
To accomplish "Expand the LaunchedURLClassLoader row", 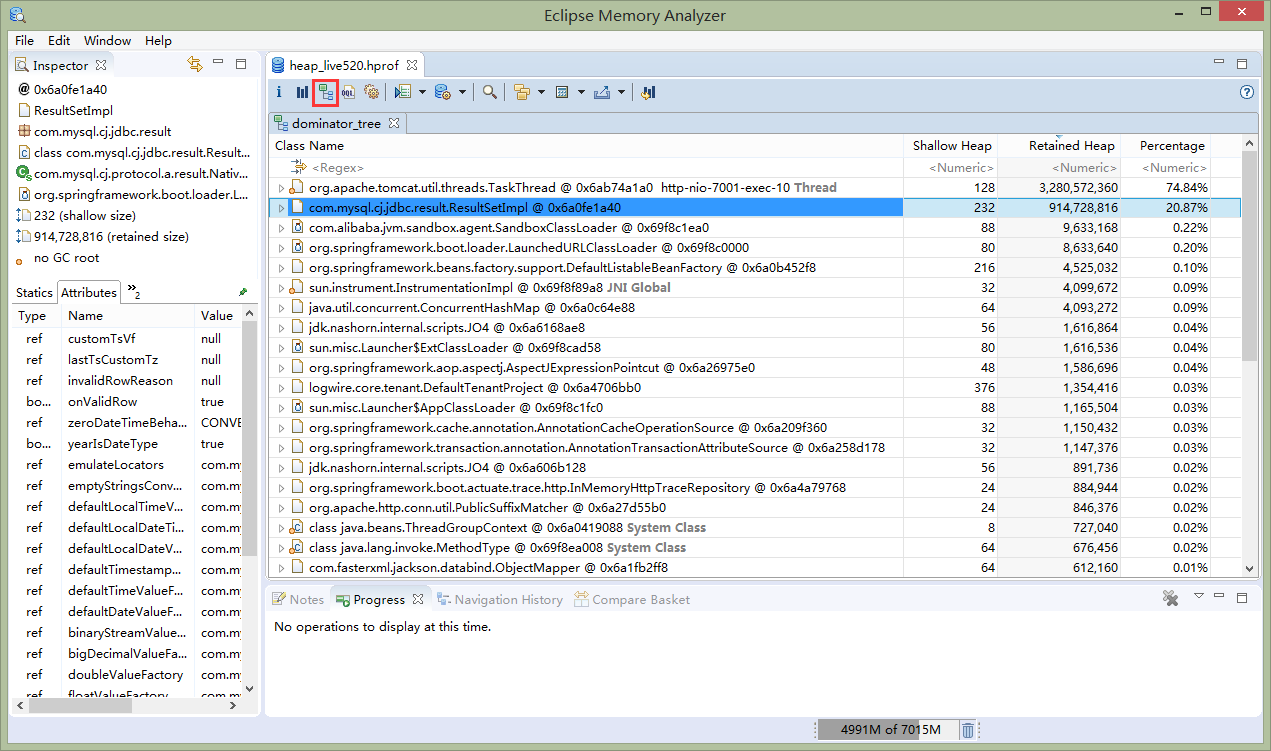I will [x=281, y=248].
